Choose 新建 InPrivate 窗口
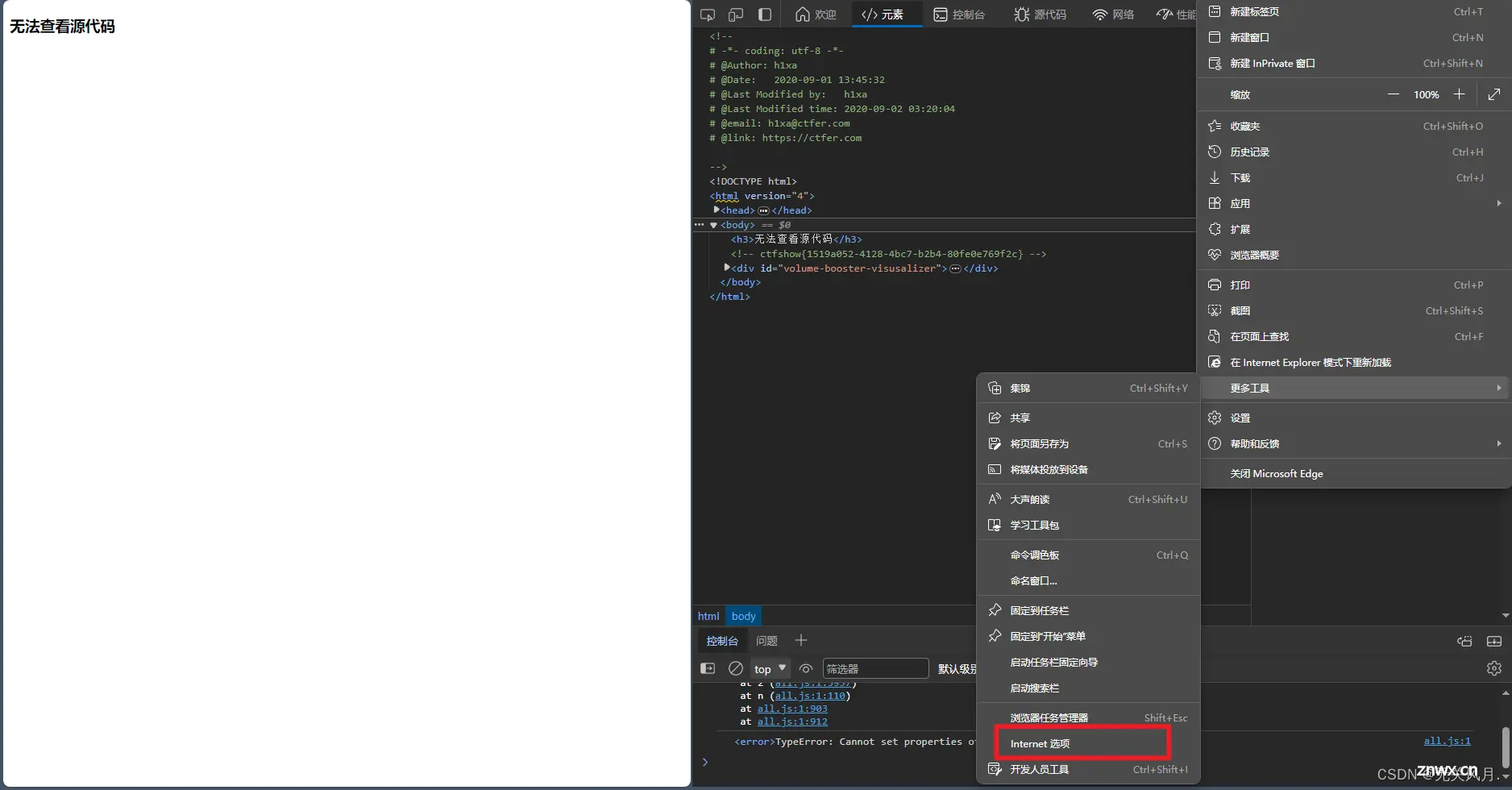This screenshot has width=1512, height=790. 1354,63
